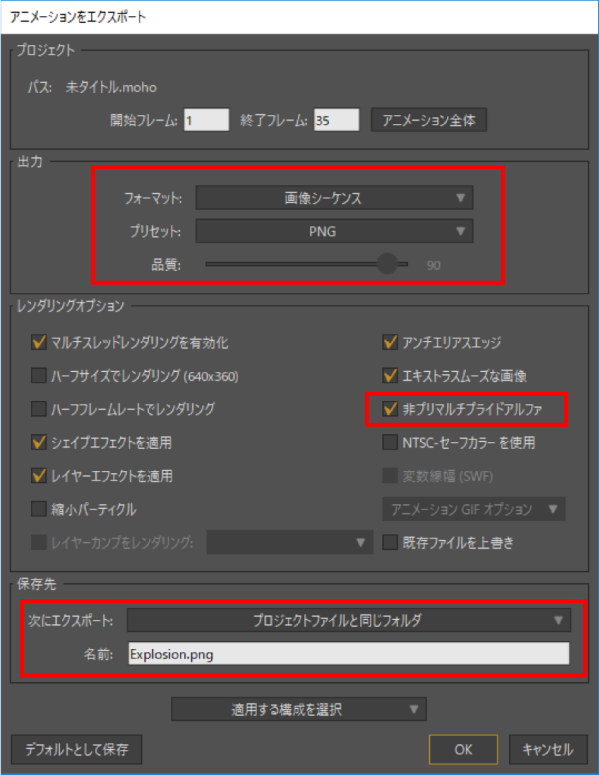Viewport: 600px width, 775px height.
Task: Uncheck シェイプエフェクトを適用 option
Action: (40, 442)
